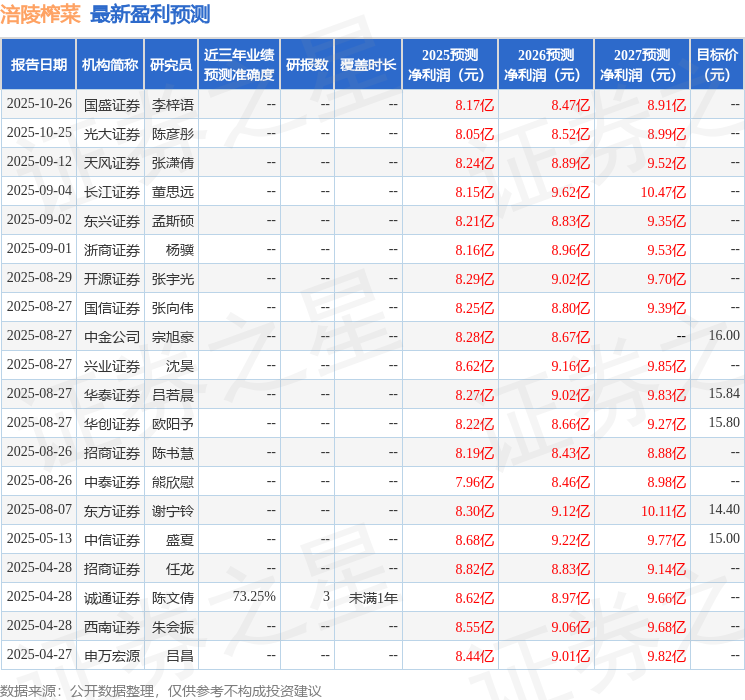
Task: Select the 覆盖时长 column header
Action: pyautogui.click(x=368, y=65)
